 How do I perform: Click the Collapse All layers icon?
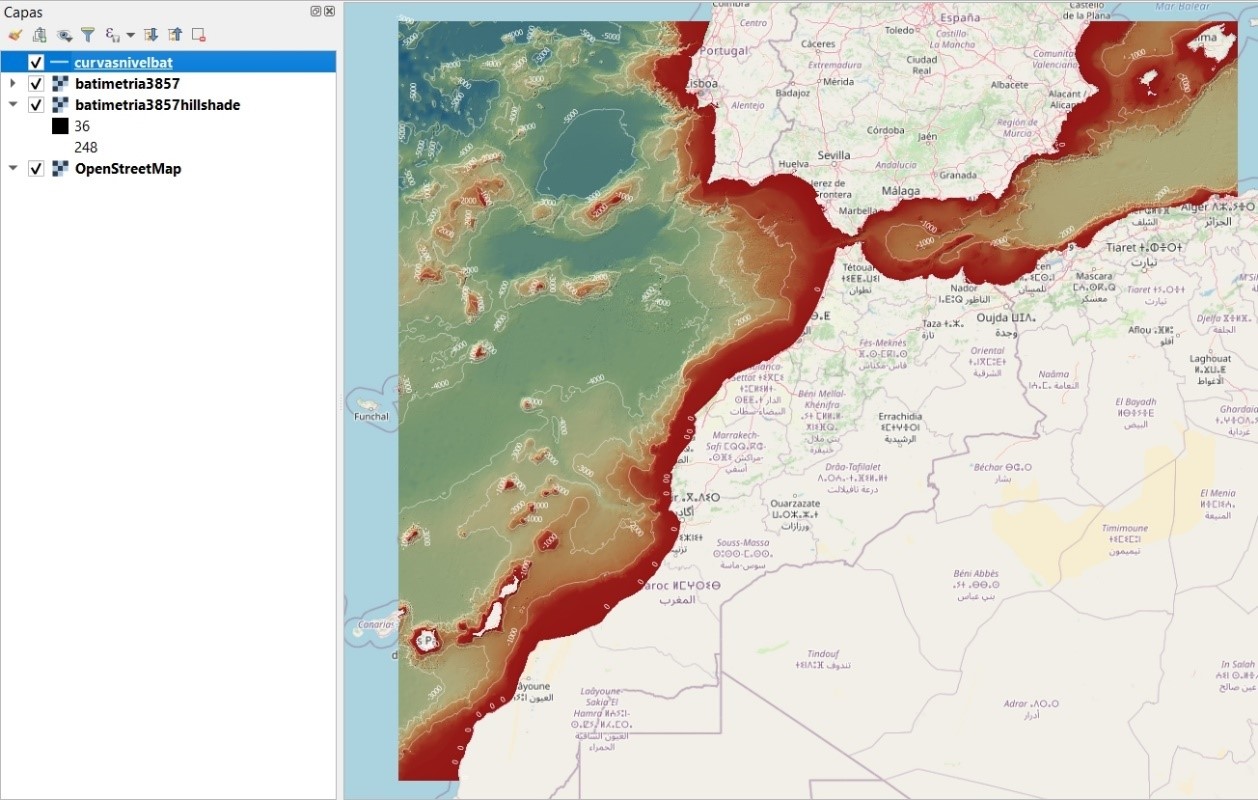(175, 35)
